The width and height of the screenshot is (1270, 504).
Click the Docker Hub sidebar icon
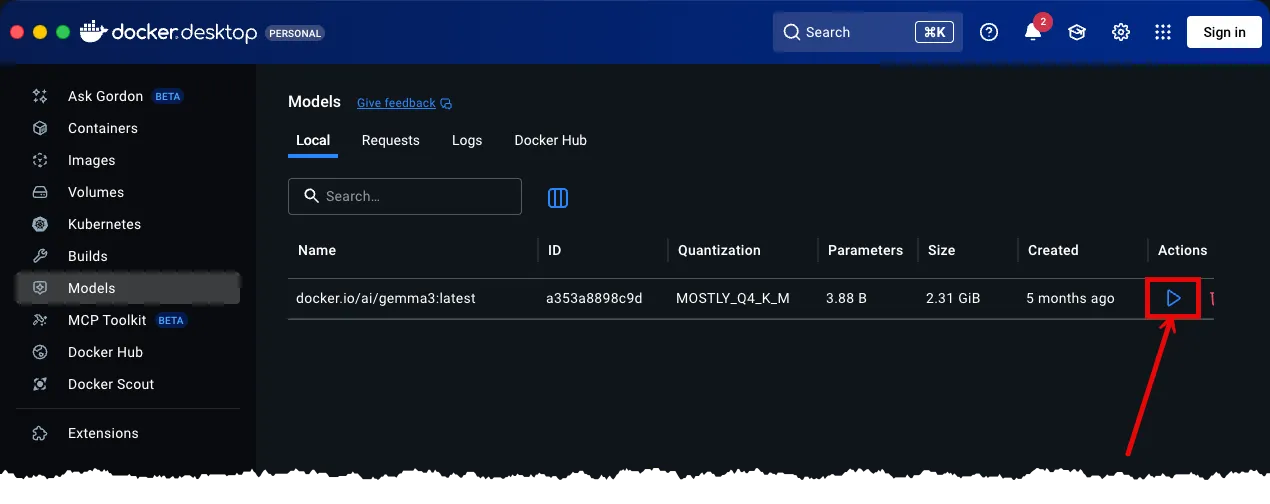[x=40, y=352]
